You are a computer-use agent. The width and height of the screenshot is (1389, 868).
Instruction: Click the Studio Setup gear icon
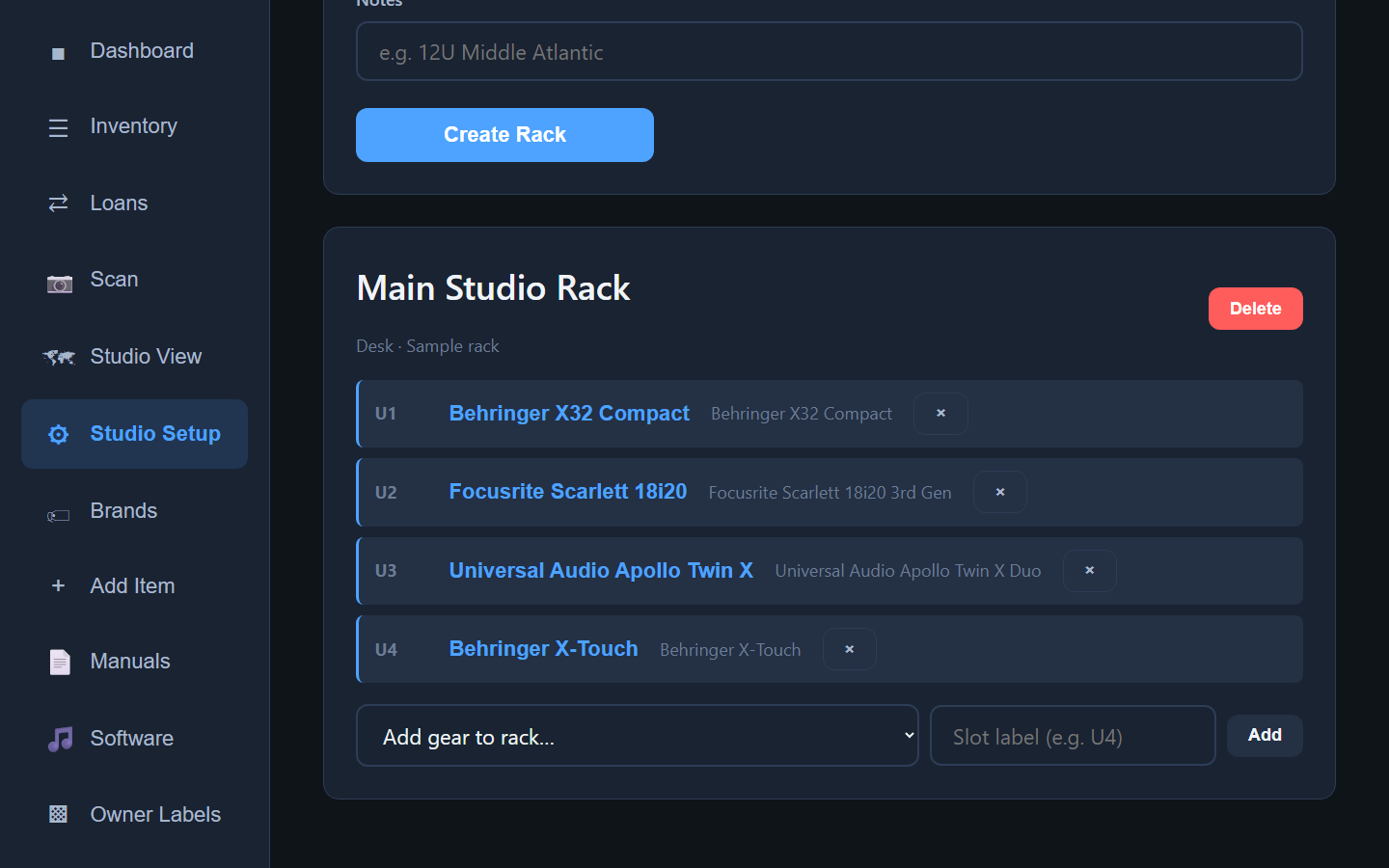pos(58,434)
